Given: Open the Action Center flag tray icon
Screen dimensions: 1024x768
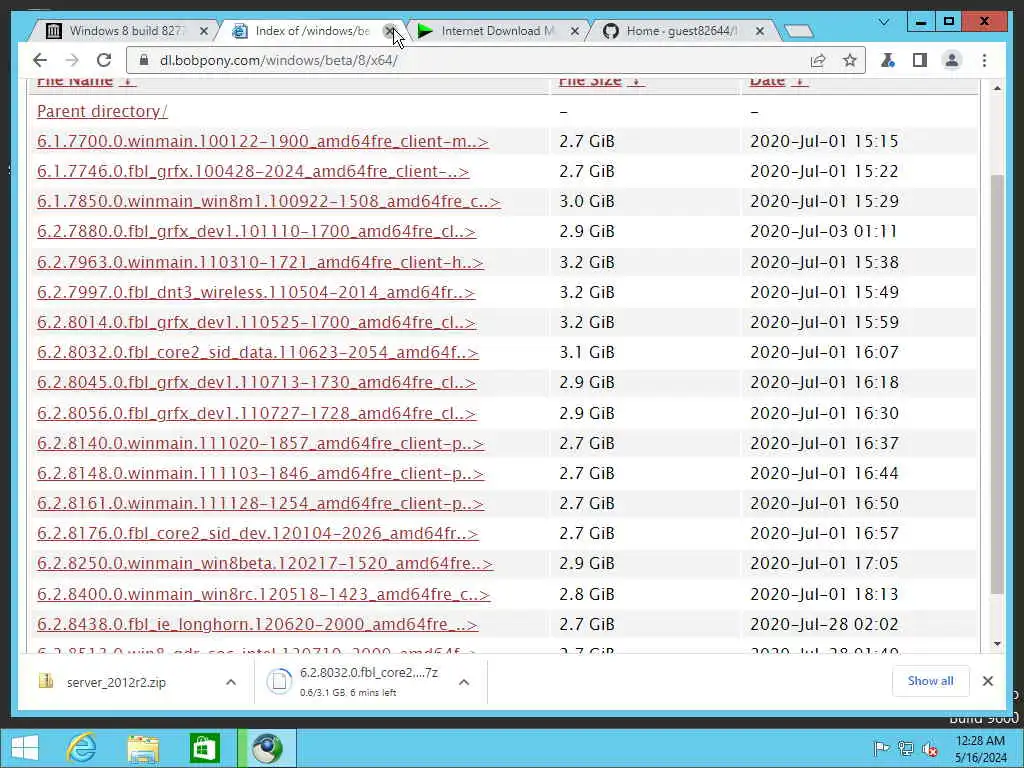Looking at the screenshot, I should [881, 748].
